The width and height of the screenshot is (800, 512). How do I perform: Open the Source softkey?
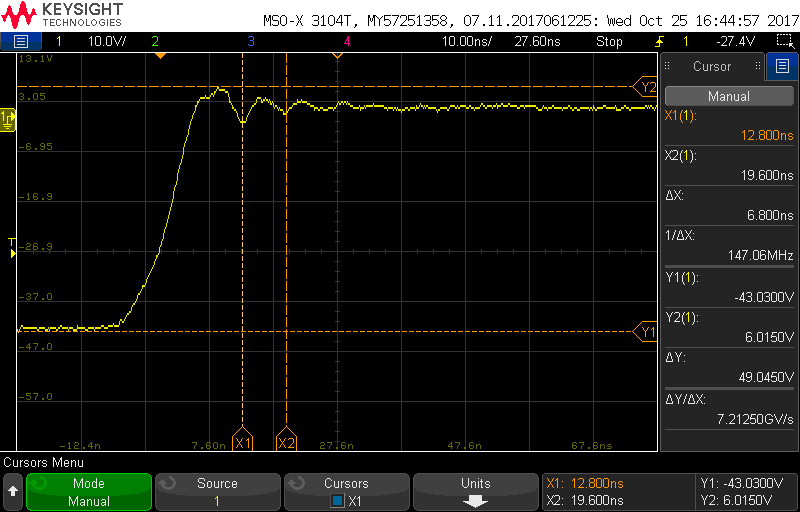pos(217,493)
